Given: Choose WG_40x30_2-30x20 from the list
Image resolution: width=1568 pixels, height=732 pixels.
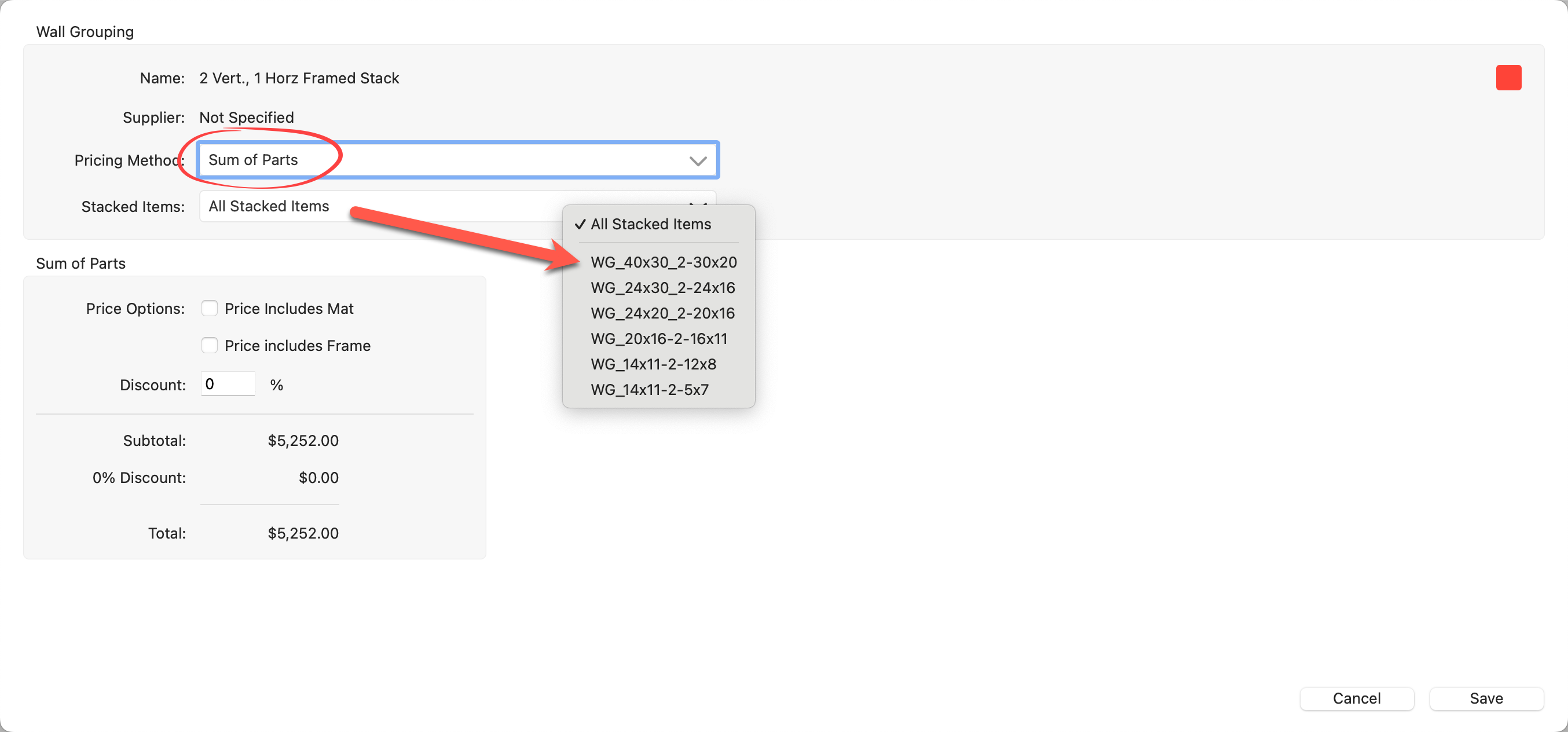Looking at the screenshot, I should tap(663, 262).
